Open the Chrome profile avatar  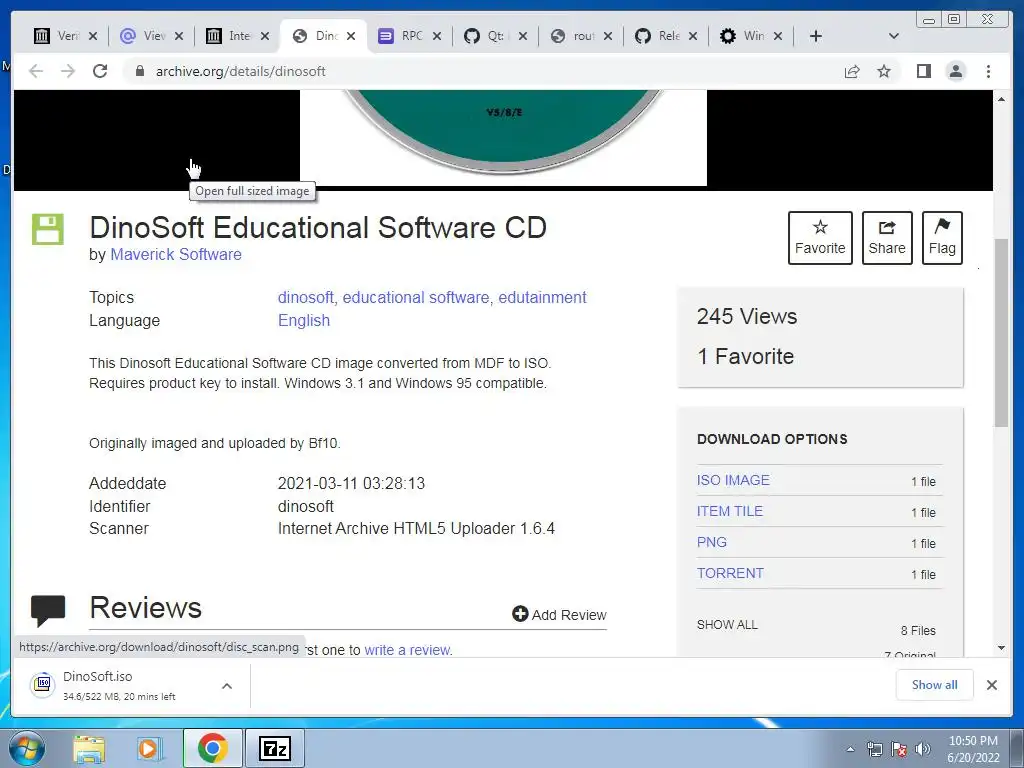coord(956,71)
